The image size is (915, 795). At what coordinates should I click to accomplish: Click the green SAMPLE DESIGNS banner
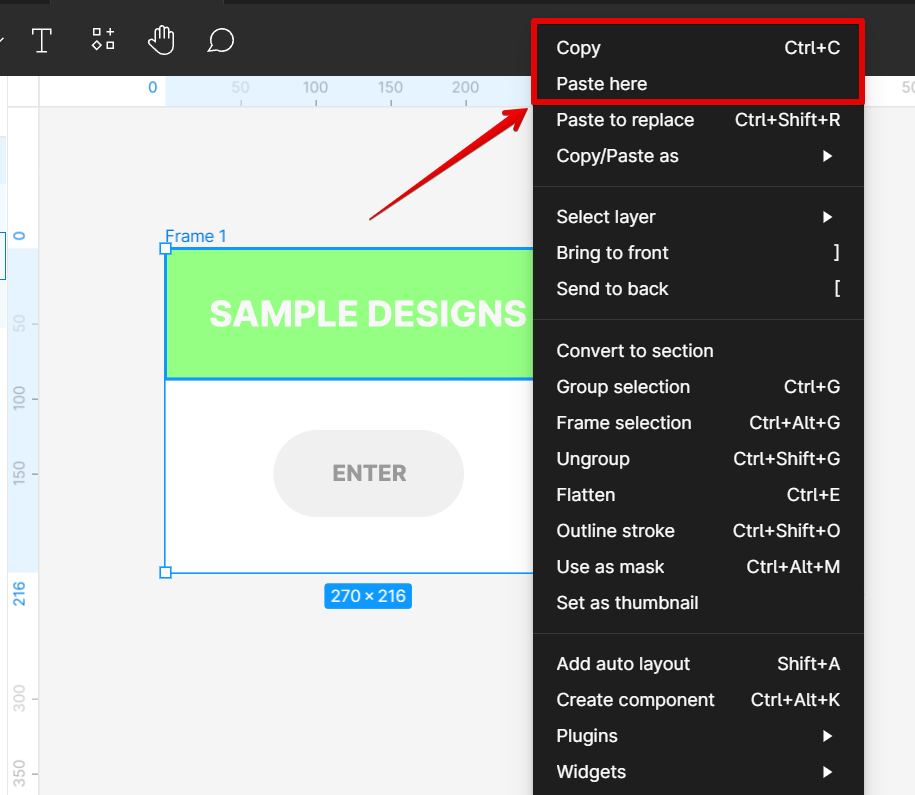(x=350, y=314)
